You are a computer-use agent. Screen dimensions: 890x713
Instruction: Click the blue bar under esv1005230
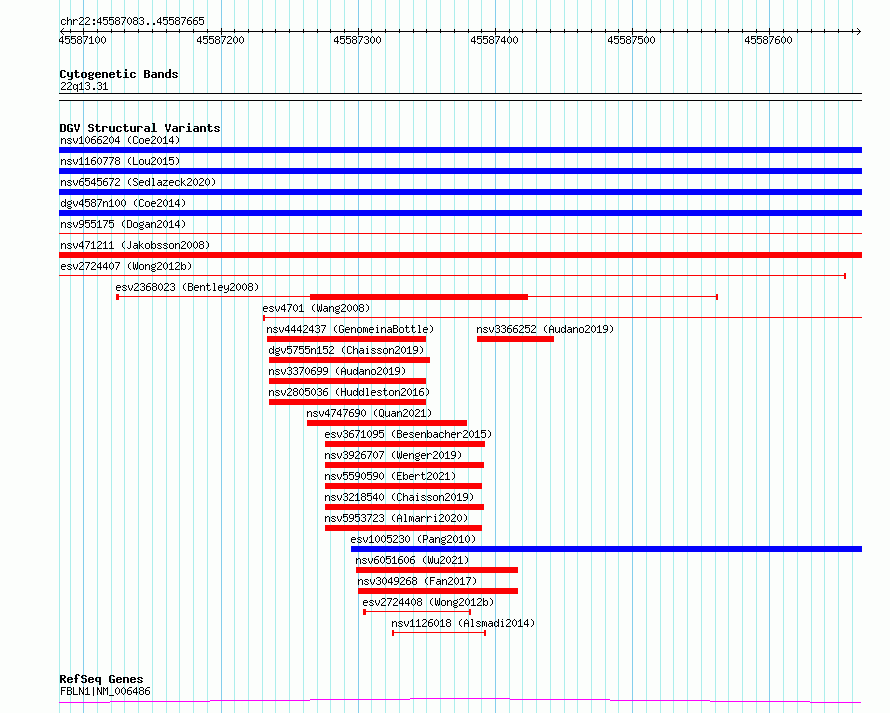point(606,549)
